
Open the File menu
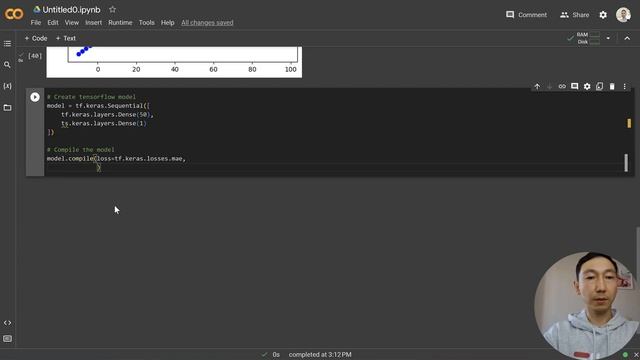click(x=36, y=22)
